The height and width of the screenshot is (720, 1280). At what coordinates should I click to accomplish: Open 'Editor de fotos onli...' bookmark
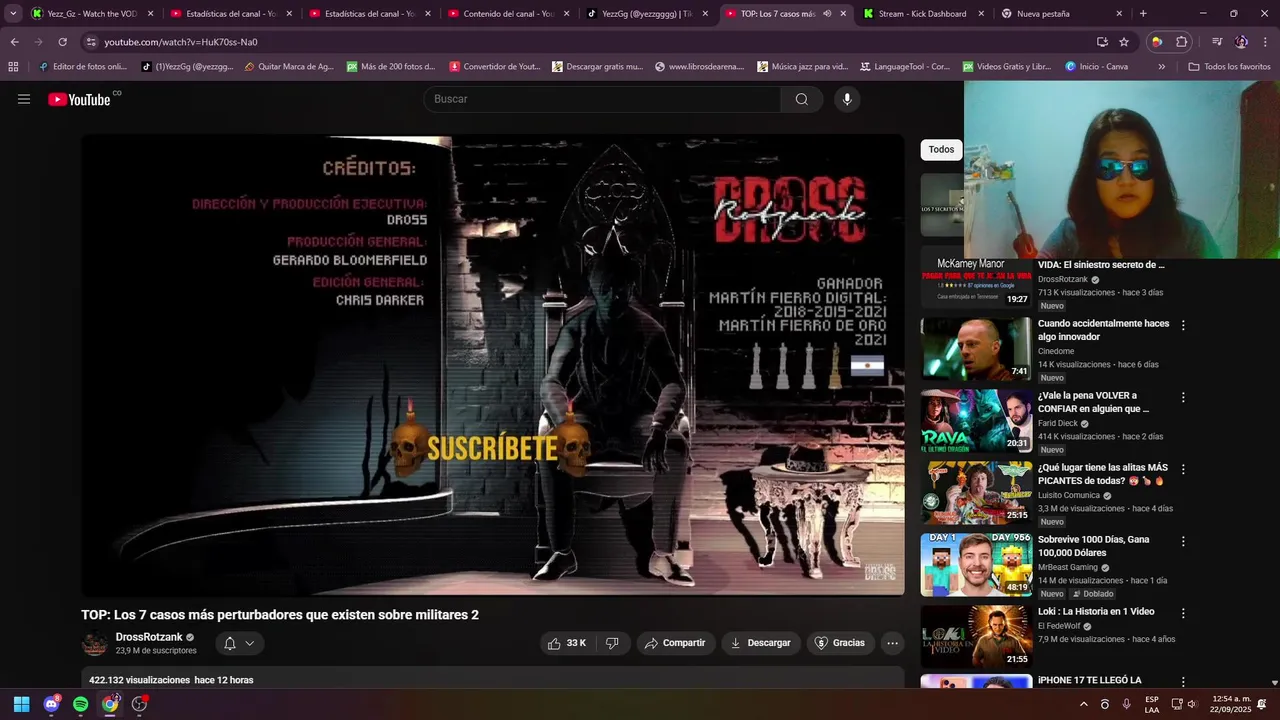pos(82,67)
